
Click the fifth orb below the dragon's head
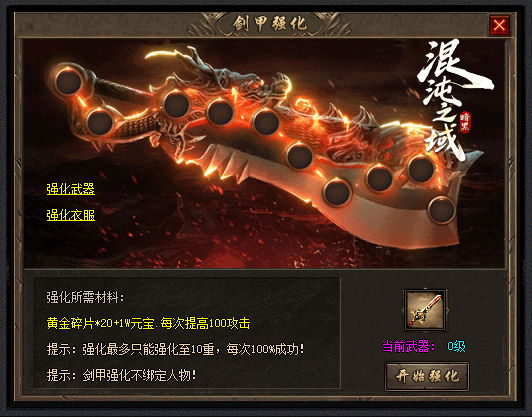pyautogui.click(x=266, y=122)
